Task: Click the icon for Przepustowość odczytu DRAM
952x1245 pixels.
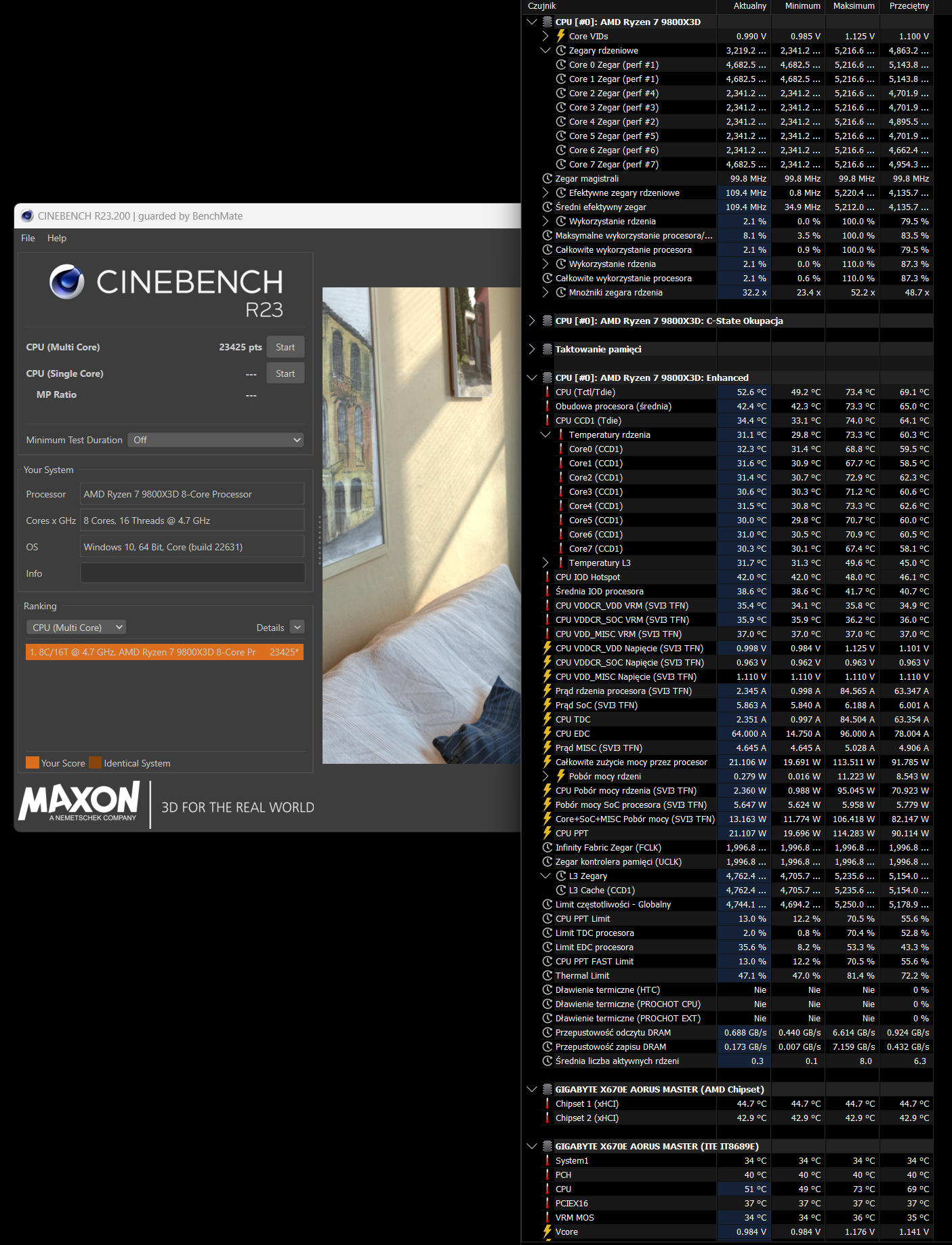Action: point(547,1032)
